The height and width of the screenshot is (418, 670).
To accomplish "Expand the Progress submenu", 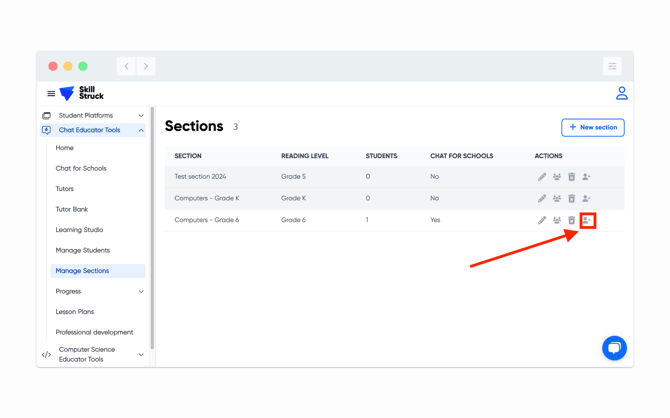I will [141, 292].
